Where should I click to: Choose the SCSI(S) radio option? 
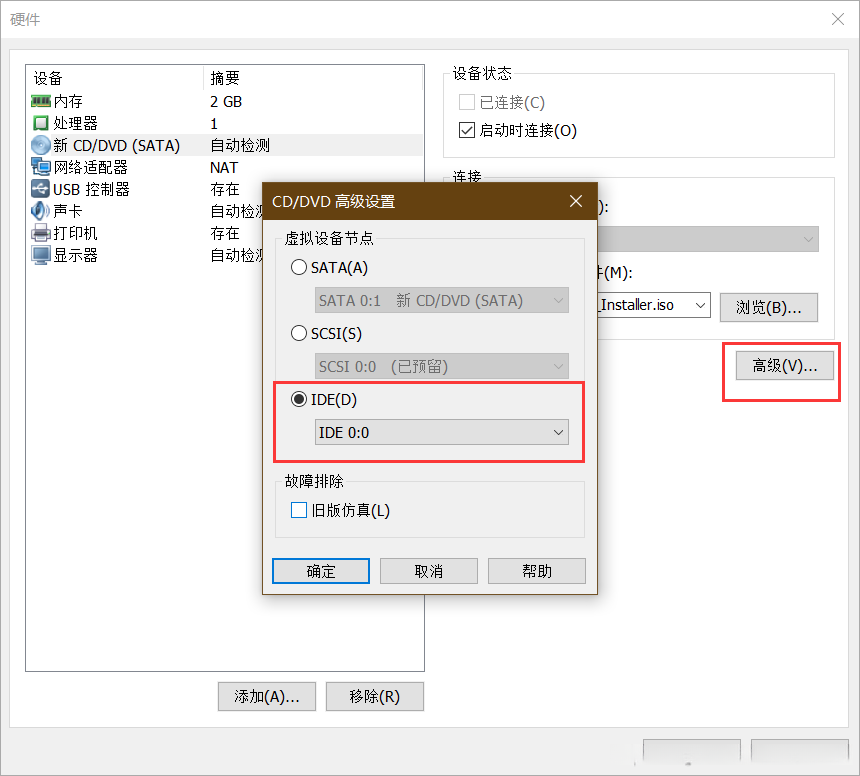[x=298, y=333]
